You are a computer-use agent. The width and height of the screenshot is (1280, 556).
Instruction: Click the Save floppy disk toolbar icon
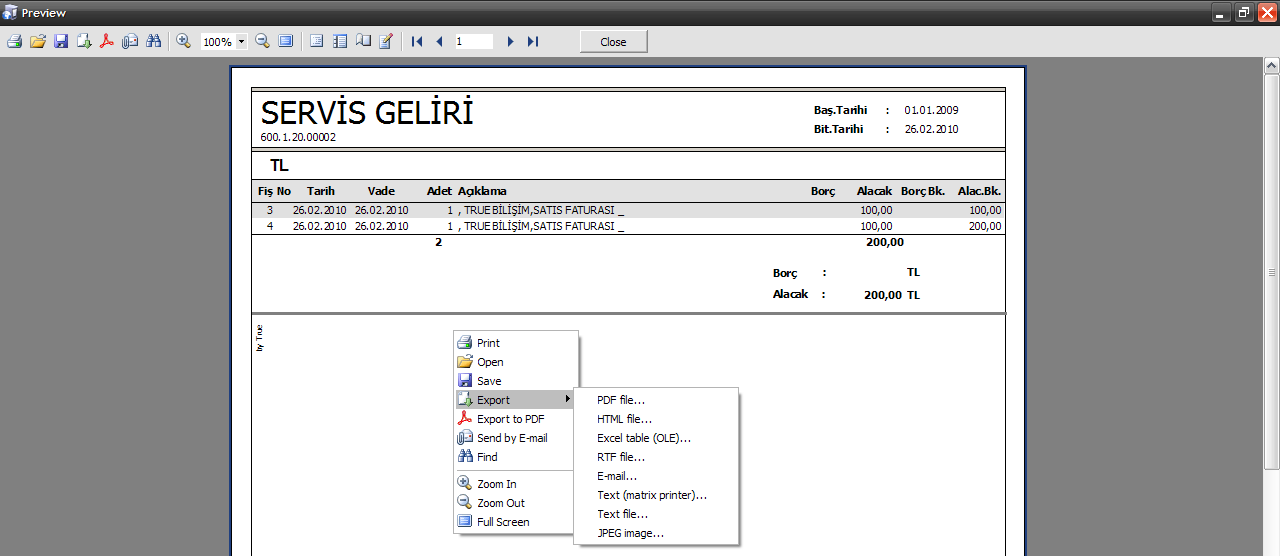[x=61, y=42]
